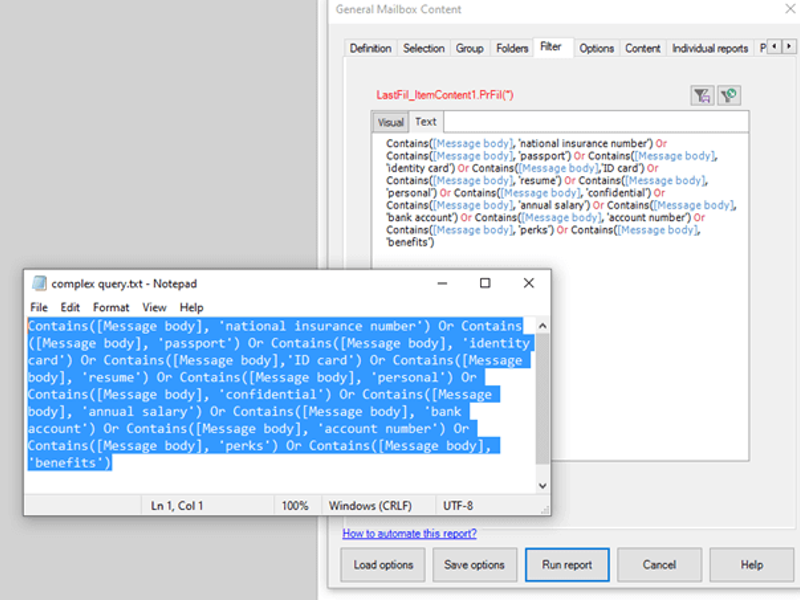Click the filter check icon button

point(729,95)
